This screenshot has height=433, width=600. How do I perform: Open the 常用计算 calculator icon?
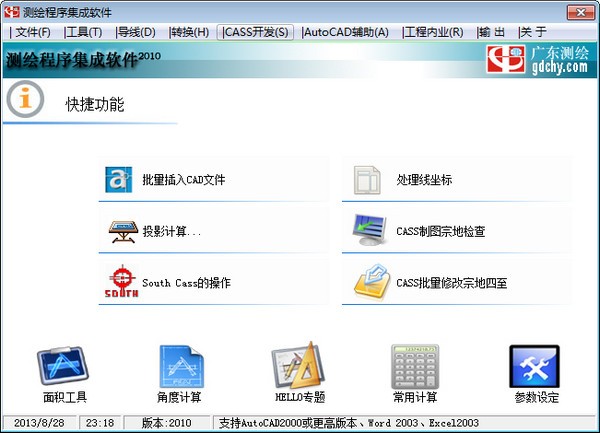(x=415, y=366)
